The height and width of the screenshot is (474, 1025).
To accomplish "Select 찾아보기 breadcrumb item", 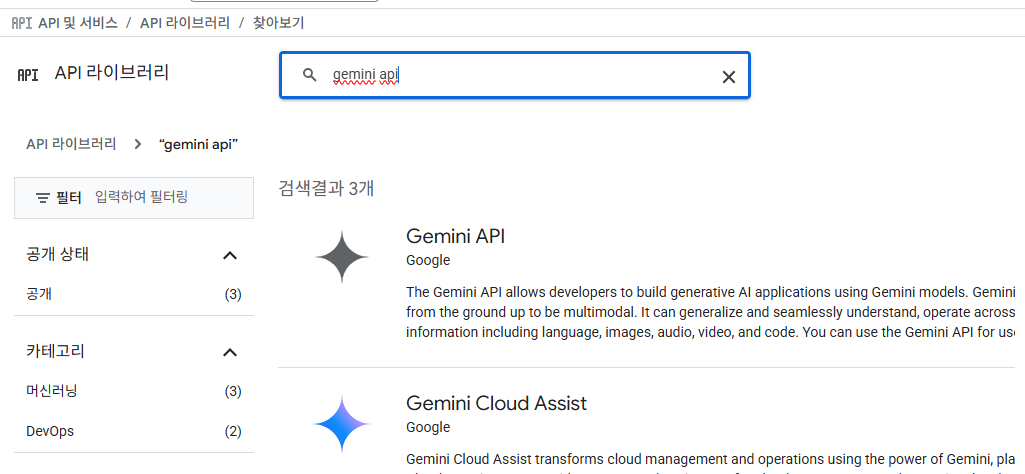I will click(x=278, y=24).
